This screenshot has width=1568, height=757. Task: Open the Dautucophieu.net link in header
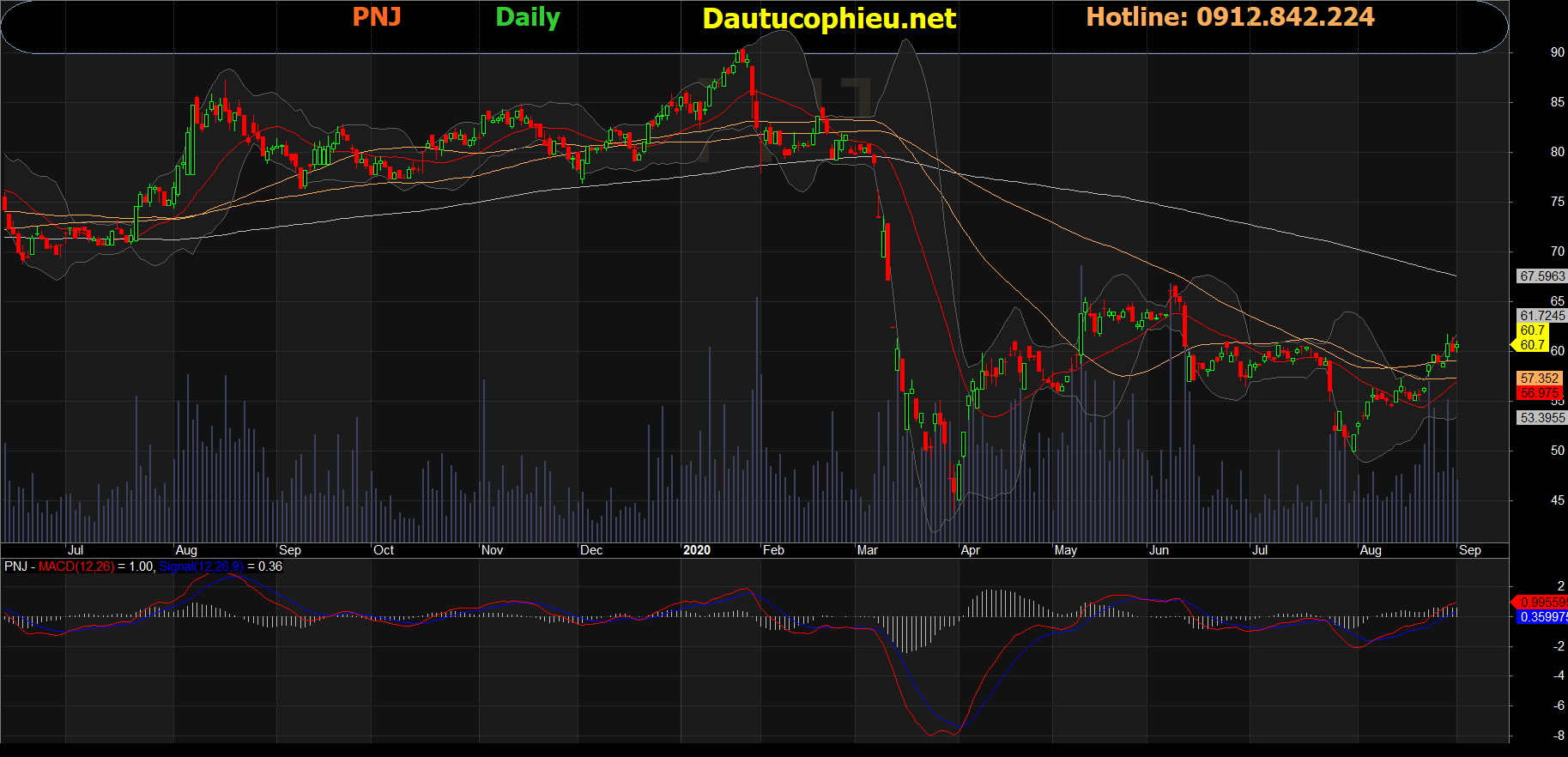pos(829,19)
